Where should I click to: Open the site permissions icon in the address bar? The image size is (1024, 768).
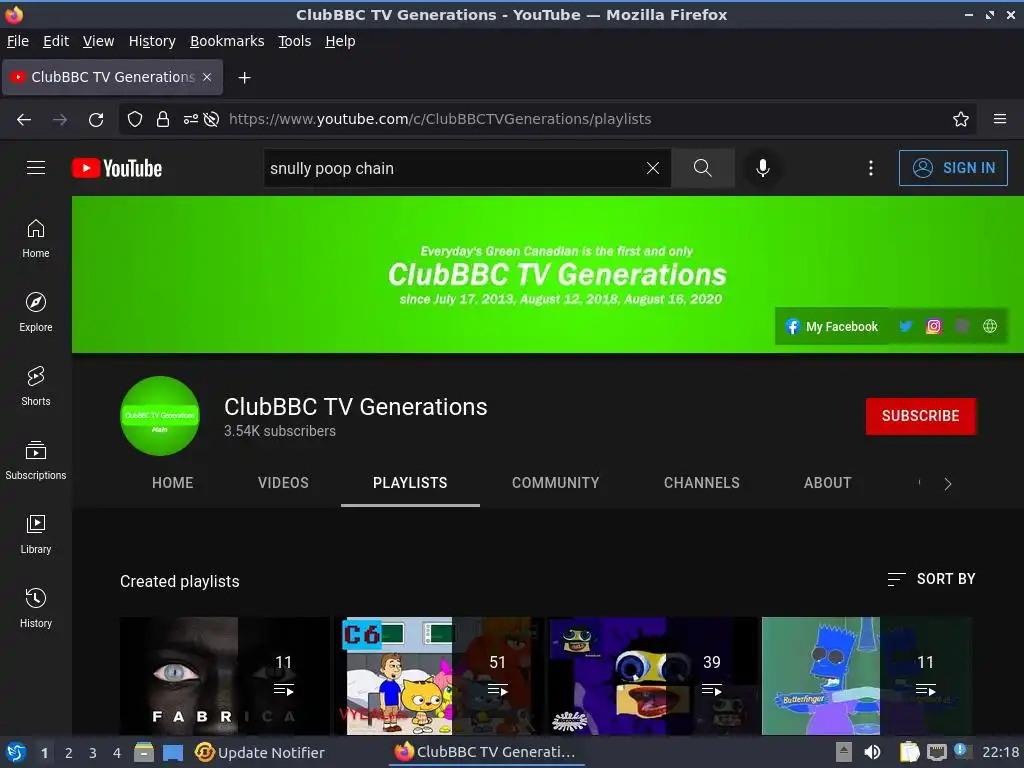(191, 120)
